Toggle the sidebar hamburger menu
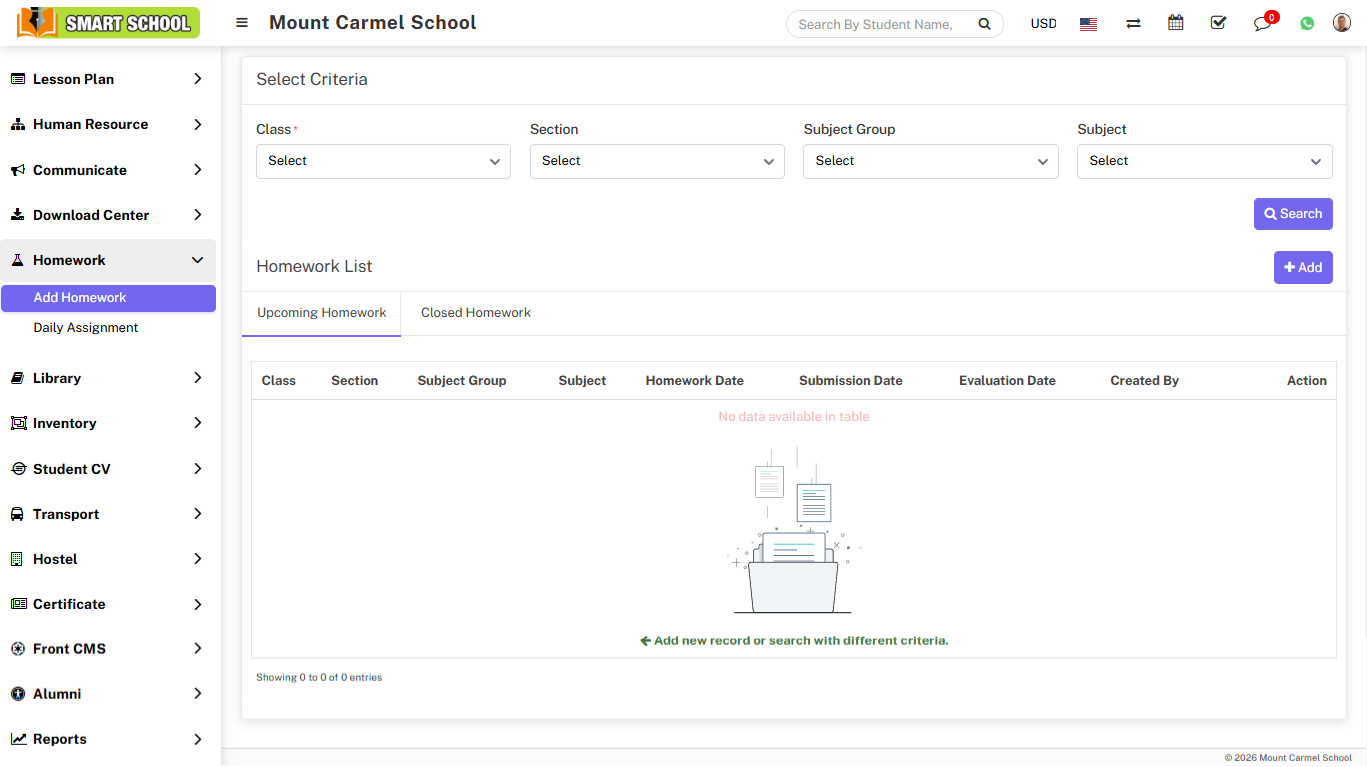Viewport: 1367px width, 767px height. [242, 23]
